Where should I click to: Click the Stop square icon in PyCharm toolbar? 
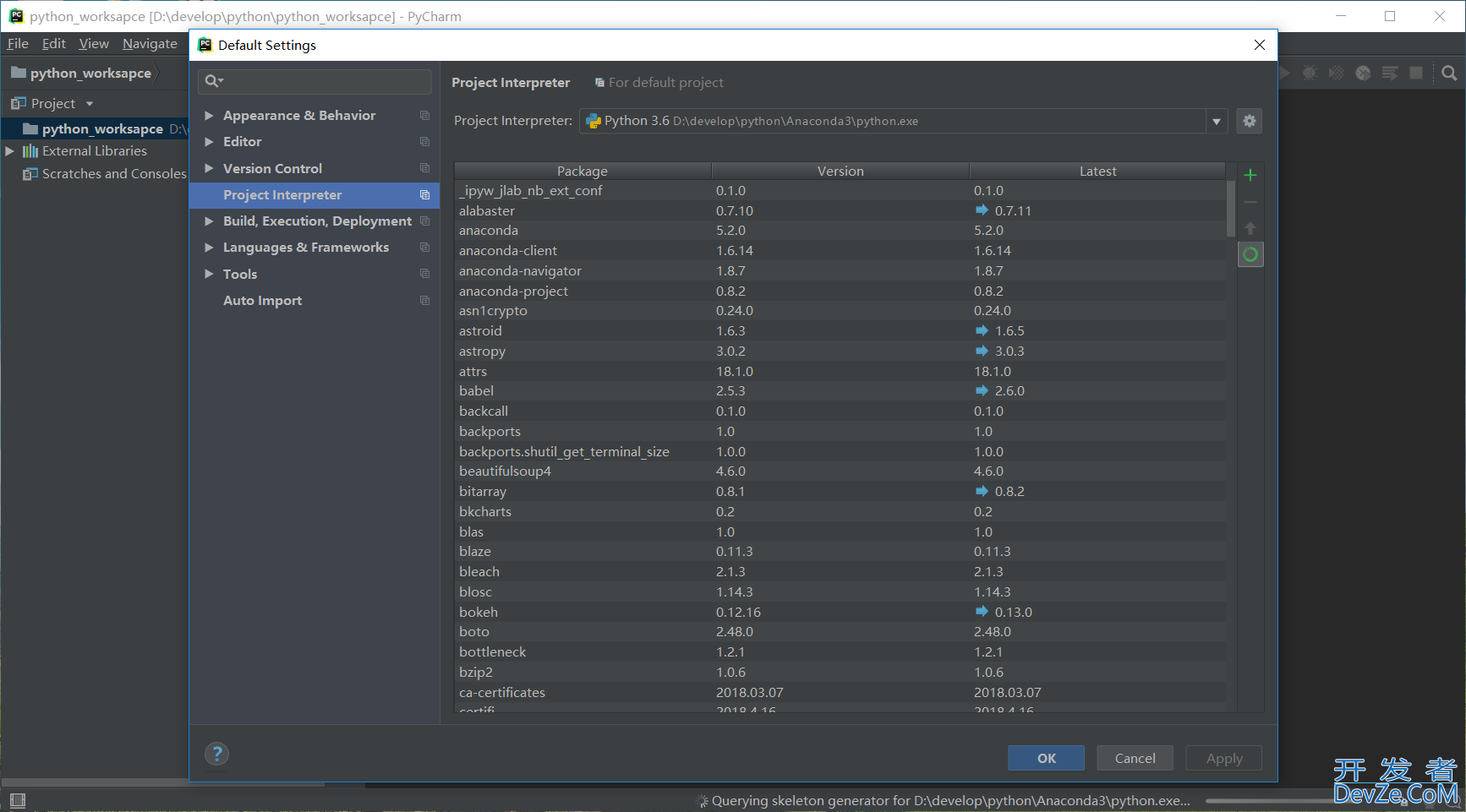[x=1416, y=74]
